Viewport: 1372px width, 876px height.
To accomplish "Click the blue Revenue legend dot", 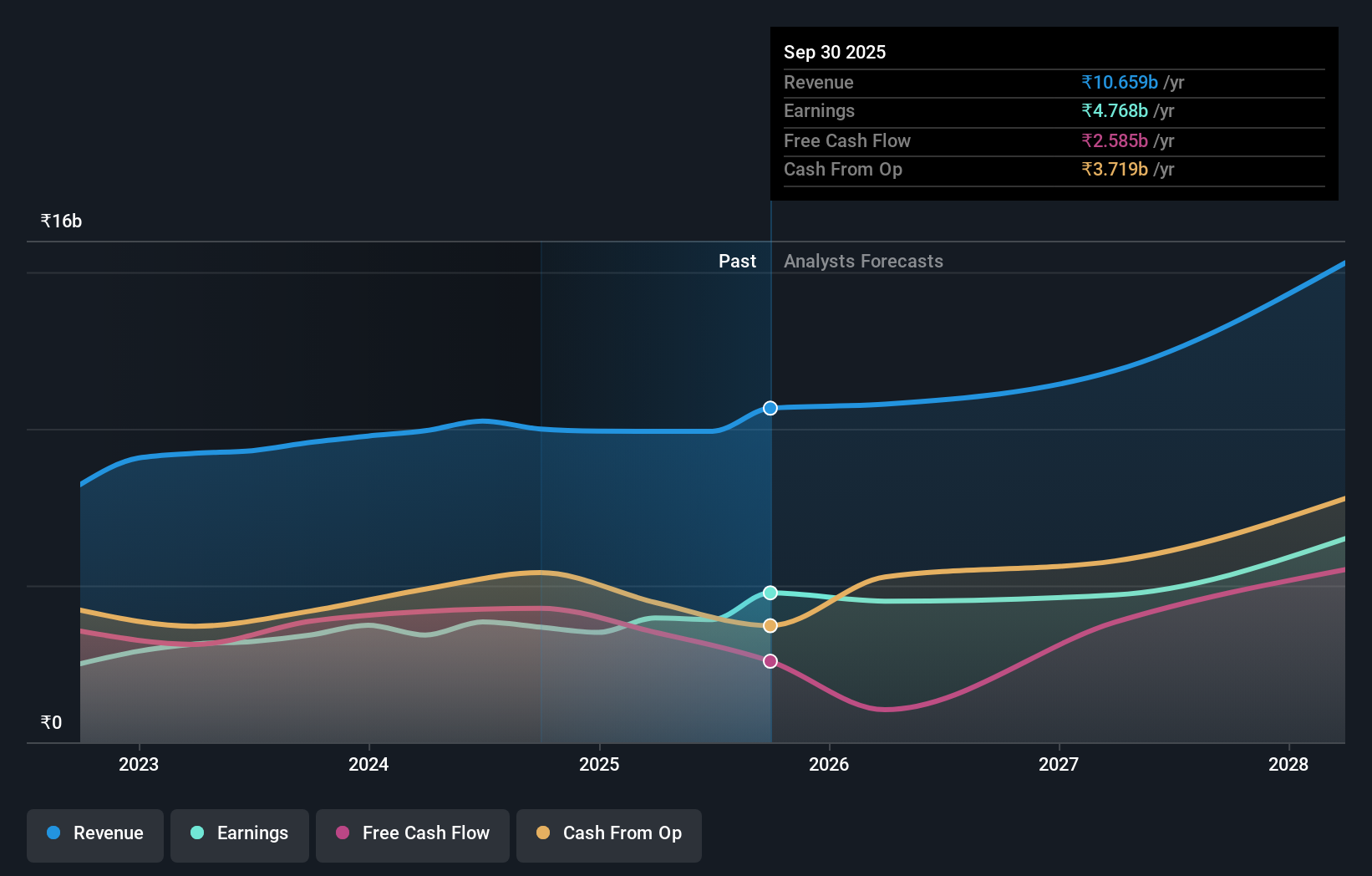I will (x=55, y=833).
